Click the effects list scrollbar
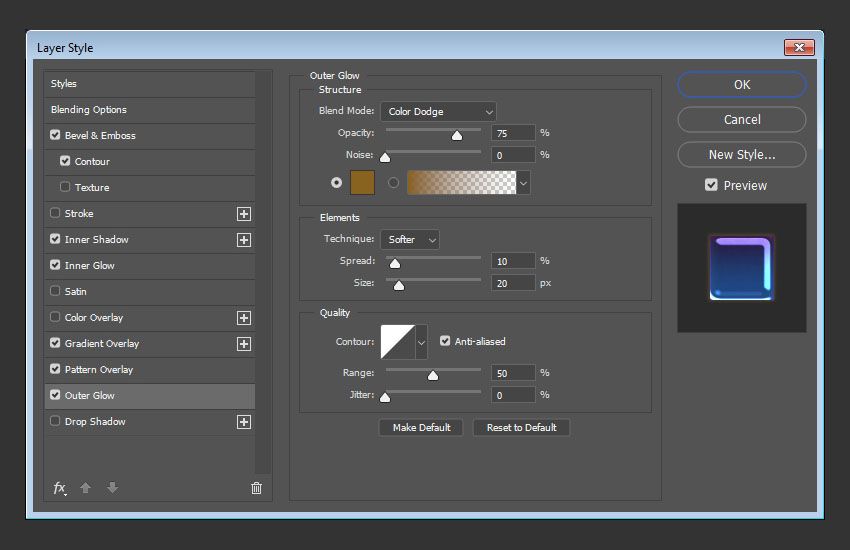The width and height of the screenshot is (850, 550). click(263, 273)
